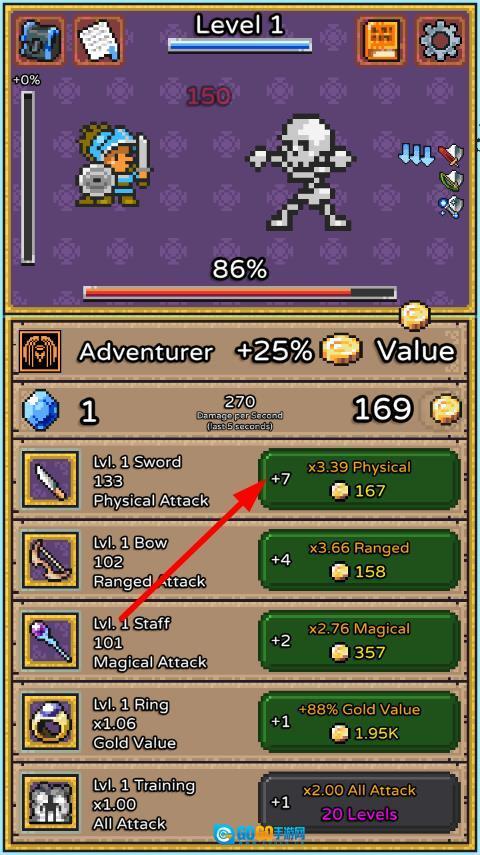Image resolution: width=480 pixels, height=855 pixels.
Task: Open the orange book icon
Action: click(x=382, y=41)
